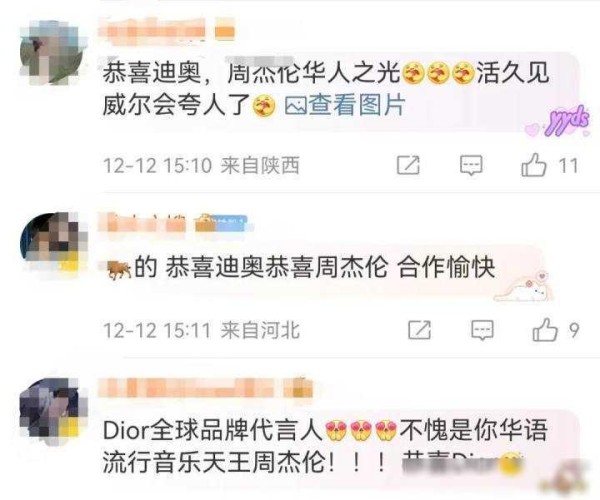Image resolution: width=600 pixels, height=500 pixels.
Task: Click the cat sticker on second comment
Action: tap(523, 287)
